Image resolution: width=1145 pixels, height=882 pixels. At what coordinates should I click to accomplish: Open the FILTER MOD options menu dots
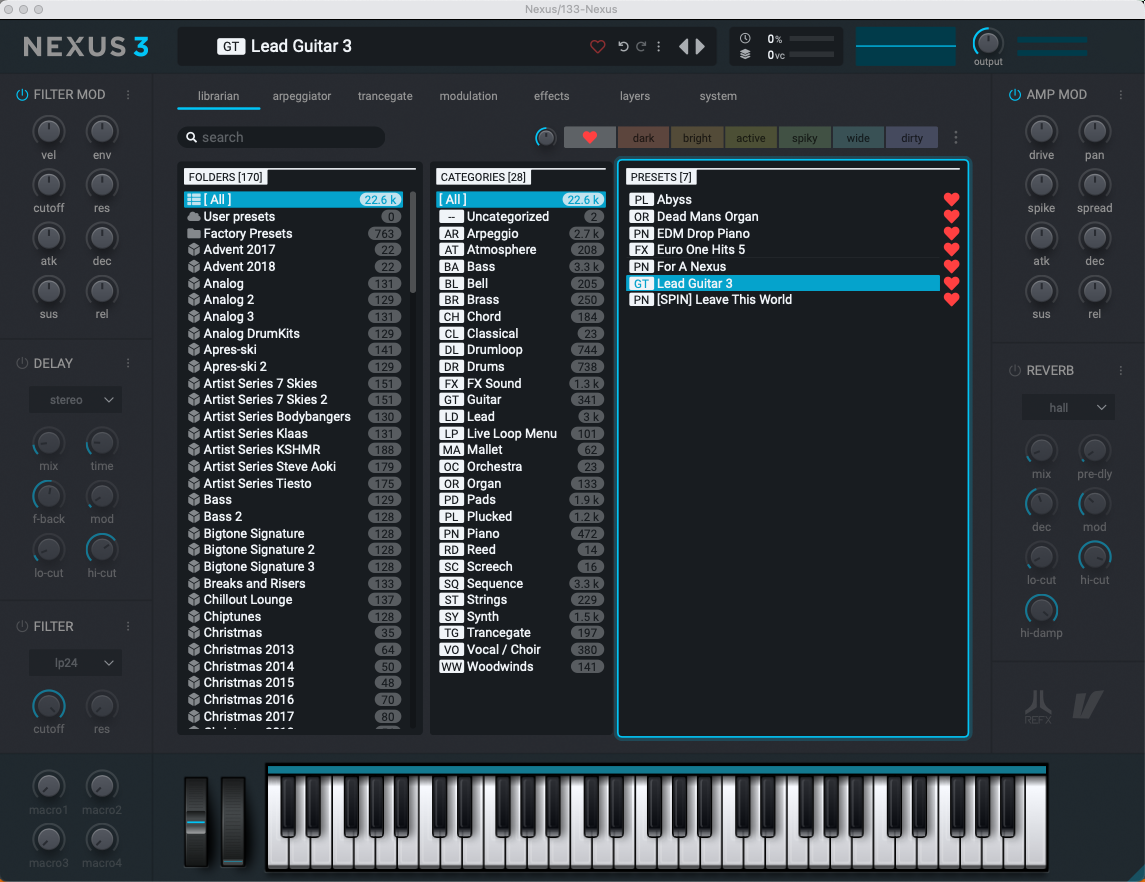tap(129, 95)
